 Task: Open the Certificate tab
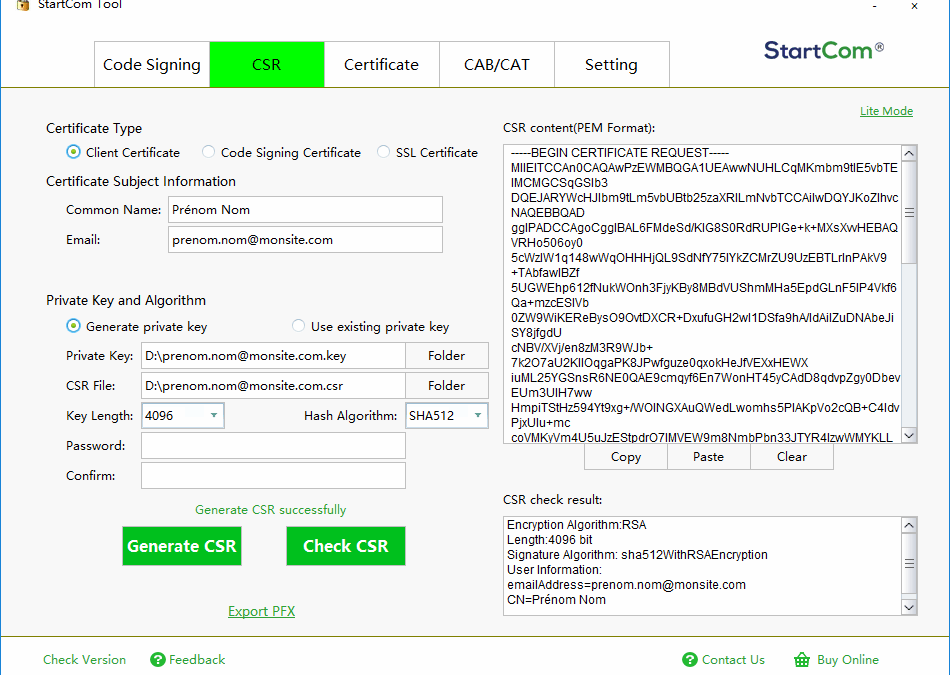[382, 64]
